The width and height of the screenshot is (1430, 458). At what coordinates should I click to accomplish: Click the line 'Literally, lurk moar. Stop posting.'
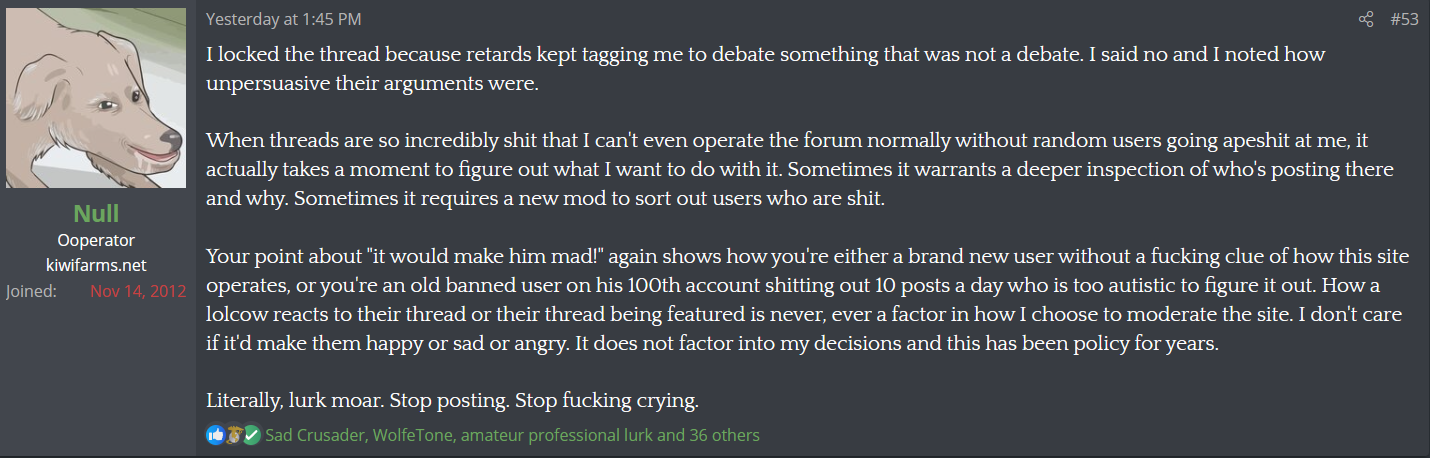pos(452,401)
